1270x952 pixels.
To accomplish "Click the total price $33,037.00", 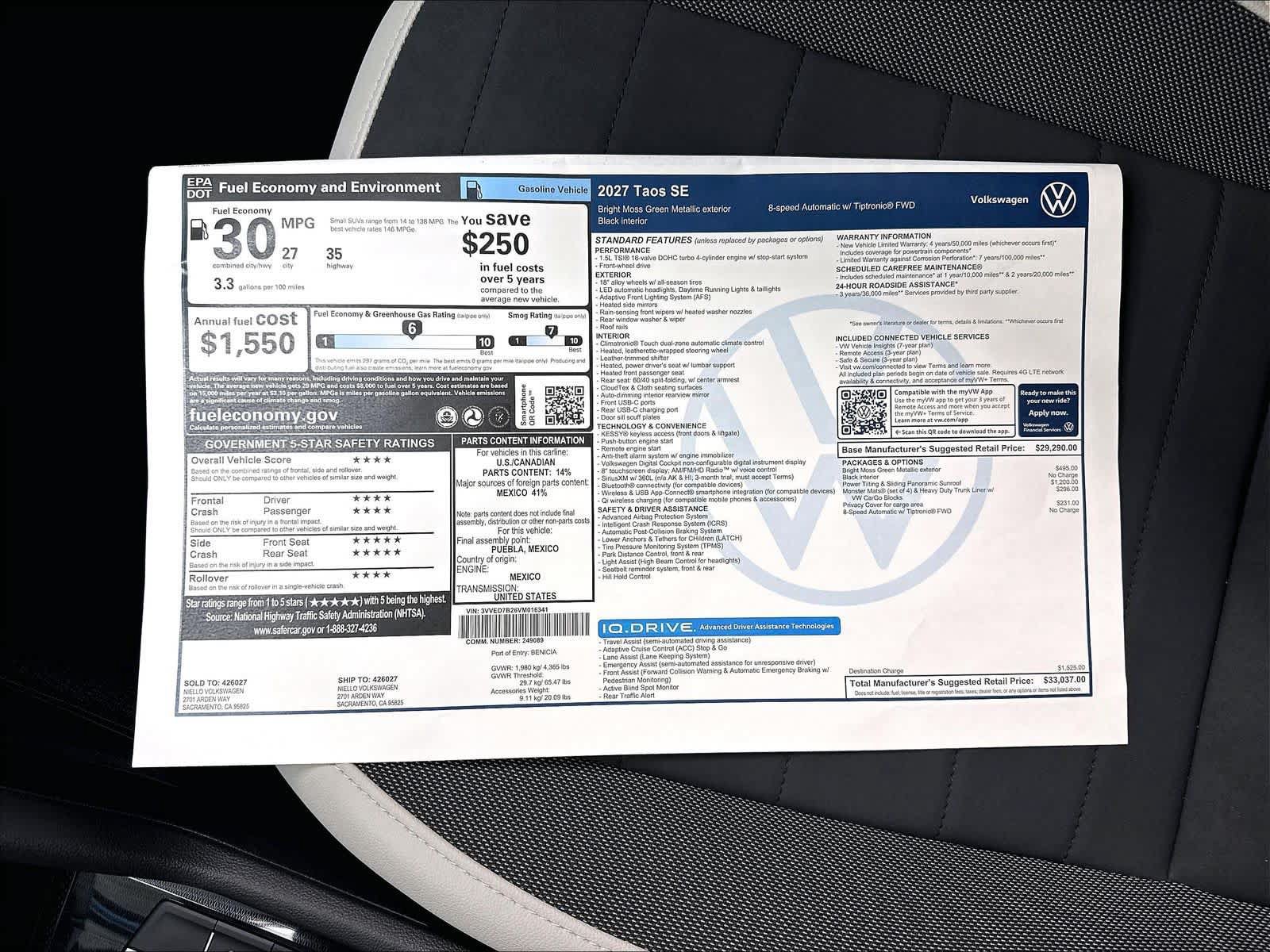I will 1064,681.
